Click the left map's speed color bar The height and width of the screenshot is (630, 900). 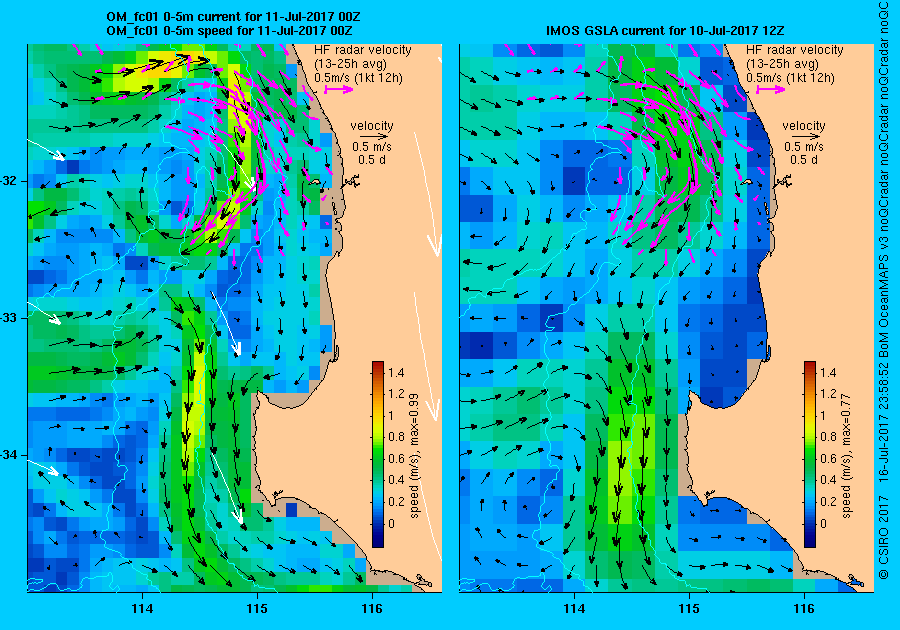click(x=378, y=454)
